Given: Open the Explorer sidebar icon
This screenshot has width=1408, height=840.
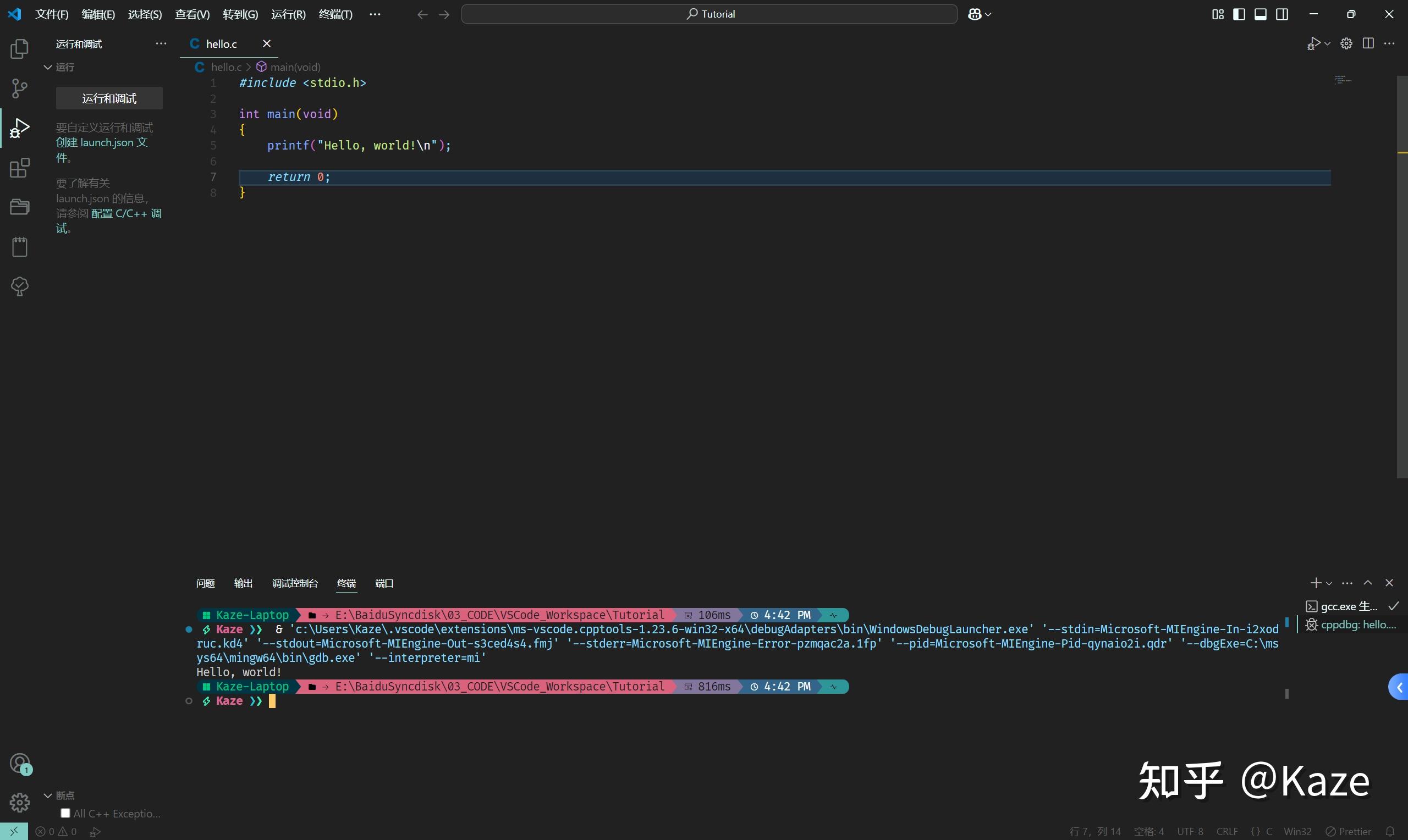Looking at the screenshot, I should [19, 49].
